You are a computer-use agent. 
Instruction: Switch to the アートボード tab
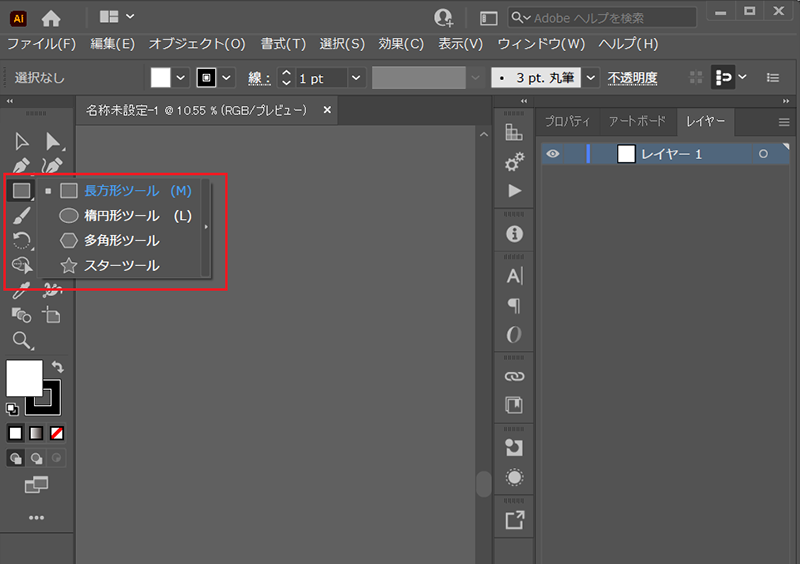click(637, 121)
